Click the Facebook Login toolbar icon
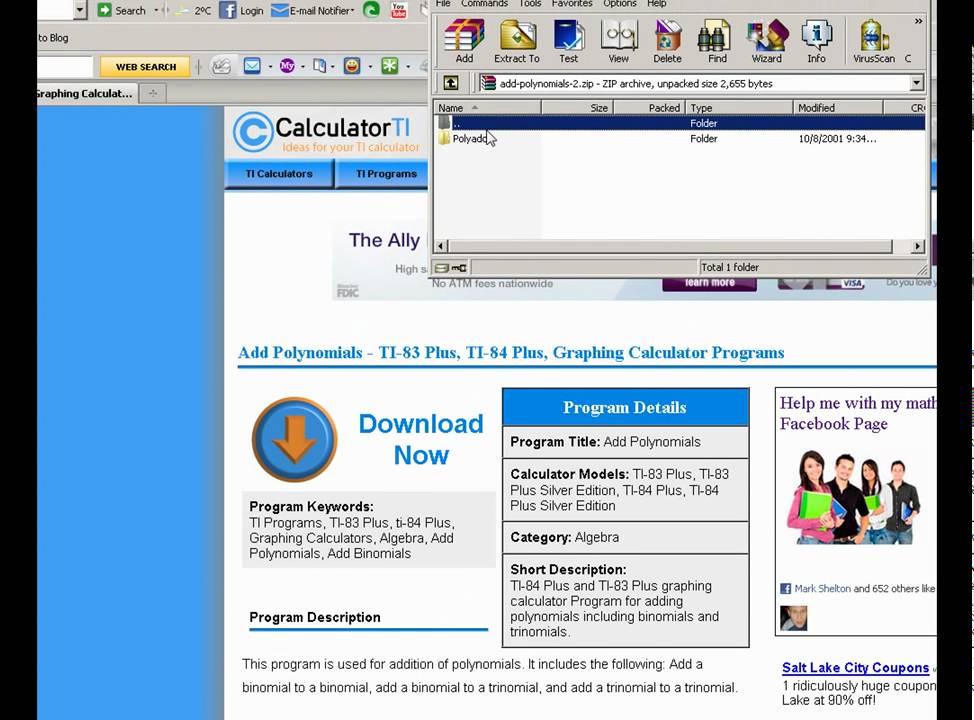 point(242,11)
